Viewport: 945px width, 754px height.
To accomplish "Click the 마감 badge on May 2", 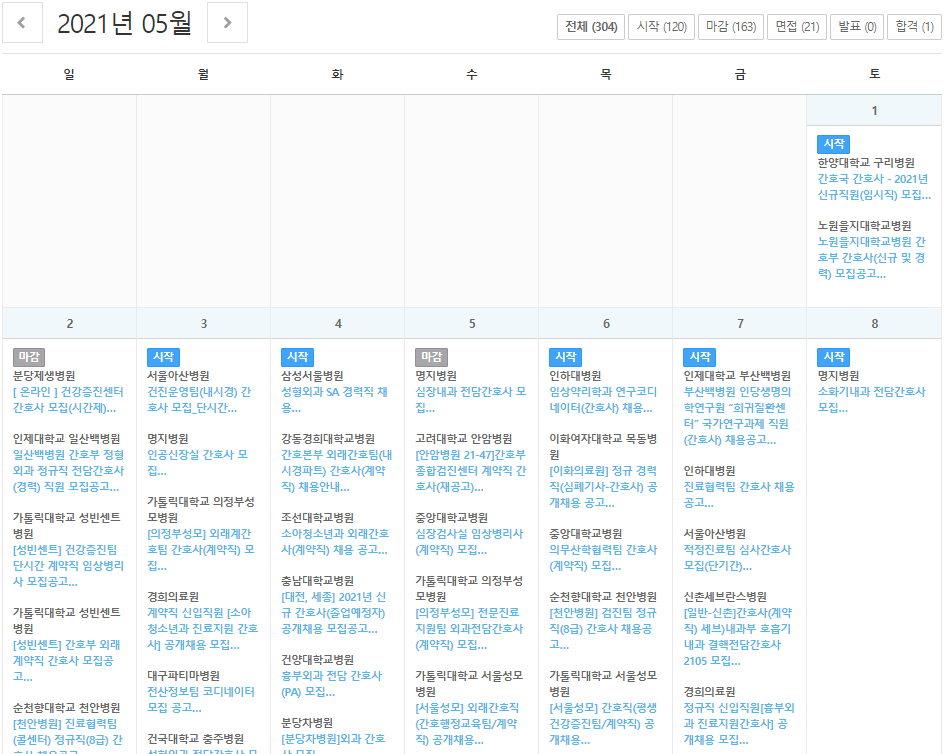I will (29, 357).
